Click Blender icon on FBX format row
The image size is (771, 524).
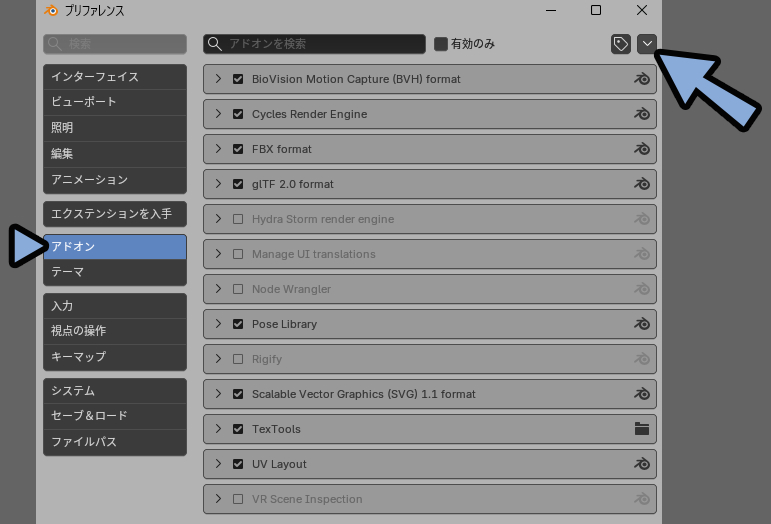pos(642,149)
